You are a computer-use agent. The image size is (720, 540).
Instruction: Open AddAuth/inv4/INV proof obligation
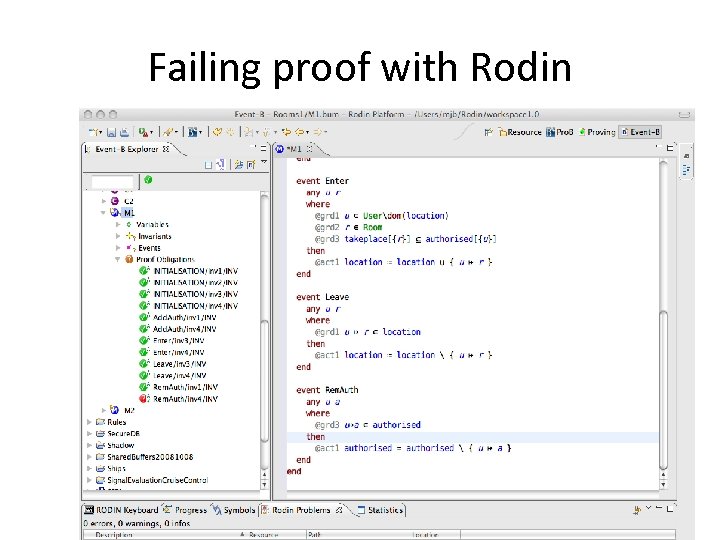click(x=185, y=329)
